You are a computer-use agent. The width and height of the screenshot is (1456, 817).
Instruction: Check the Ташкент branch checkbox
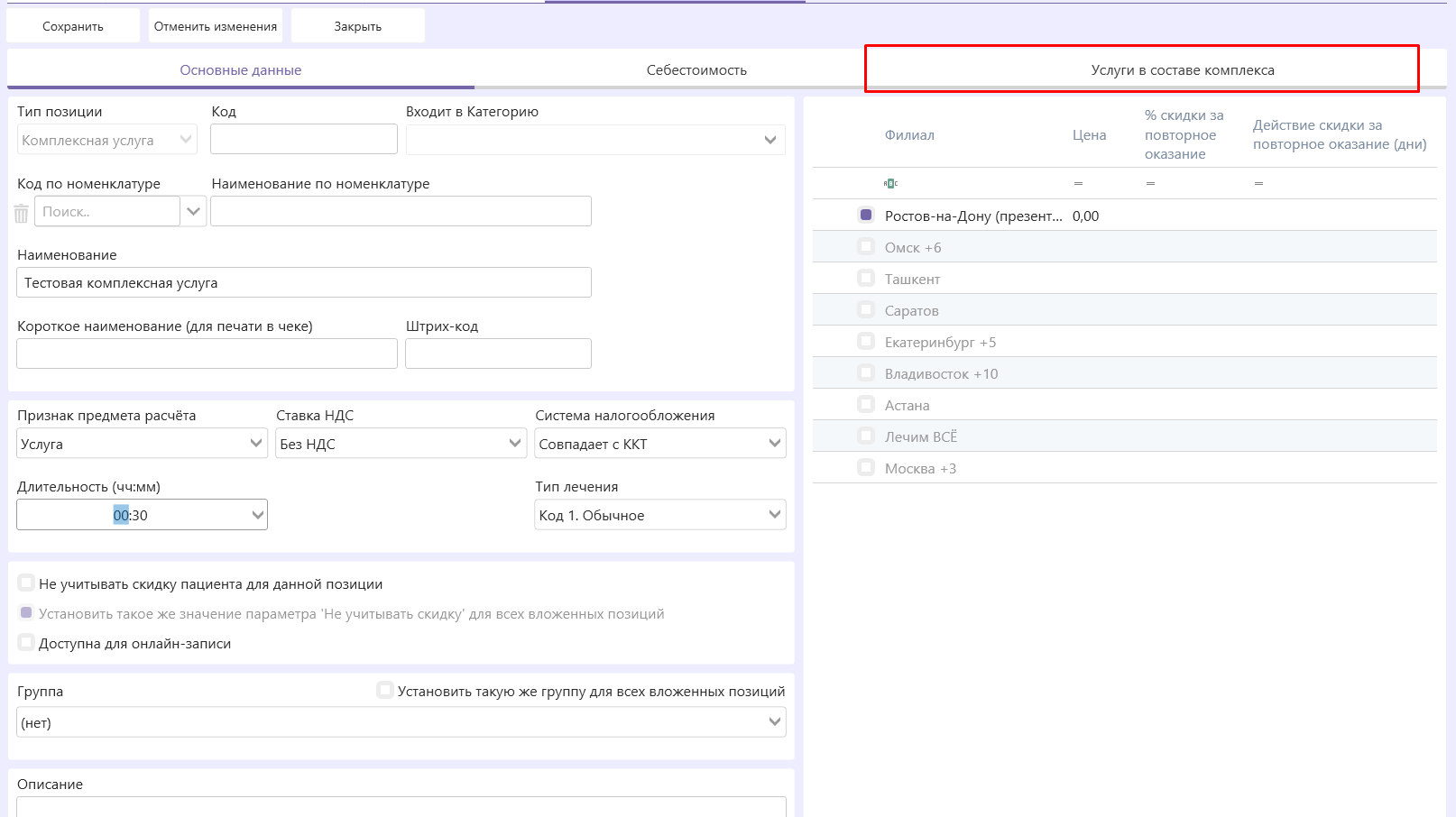click(x=866, y=278)
